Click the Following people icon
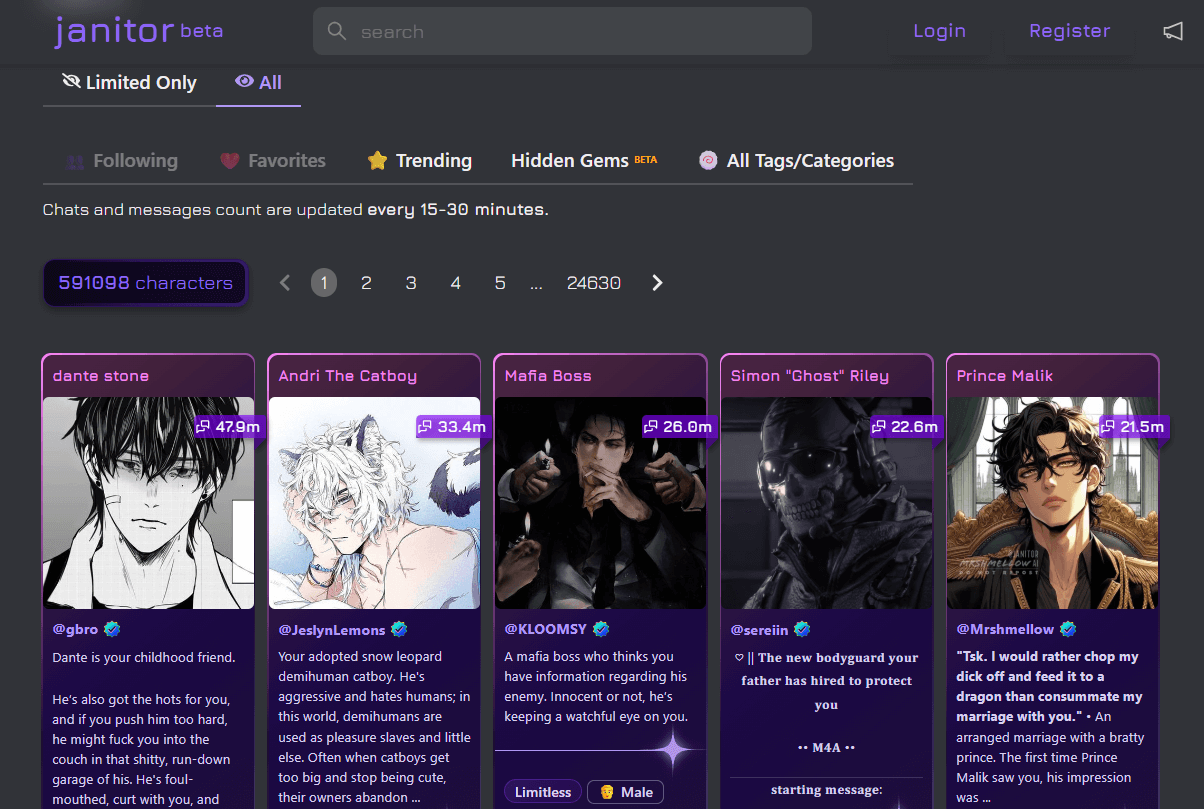 pyautogui.click(x=75, y=161)
